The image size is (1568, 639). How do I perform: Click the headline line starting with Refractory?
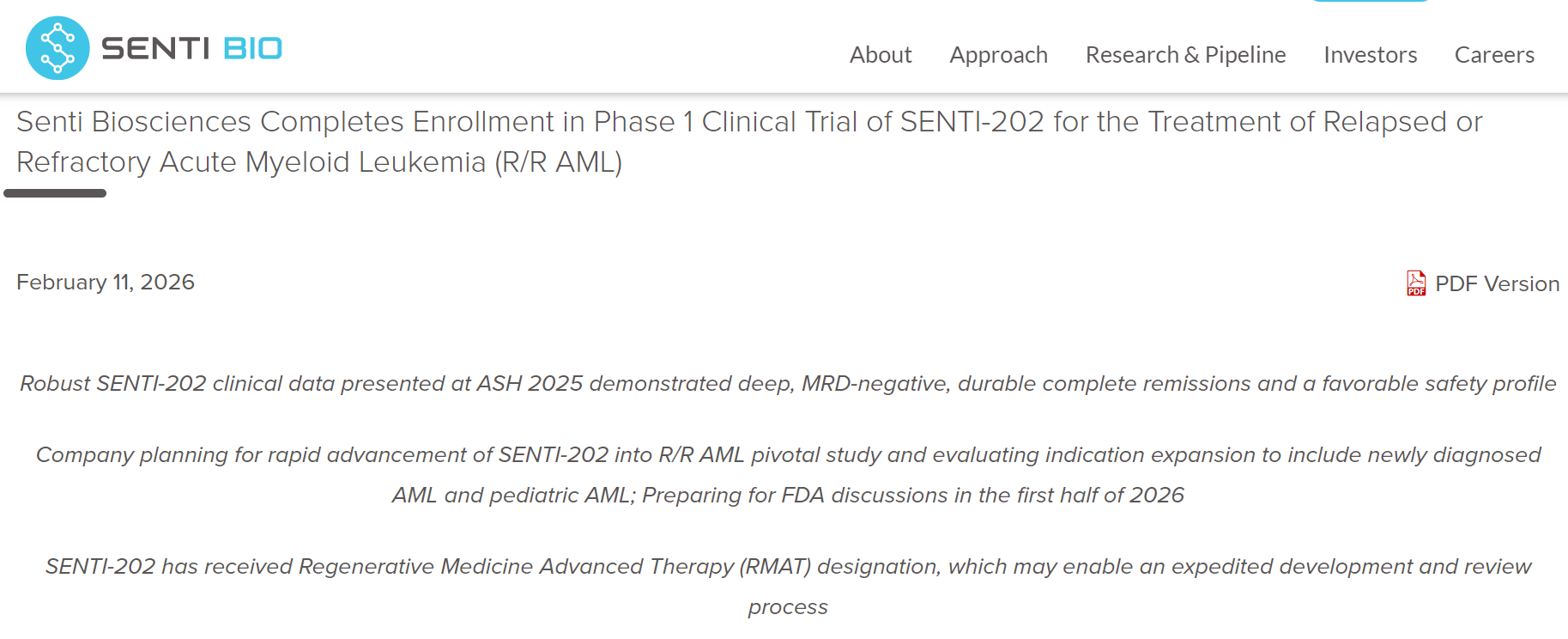coord(319,162)
